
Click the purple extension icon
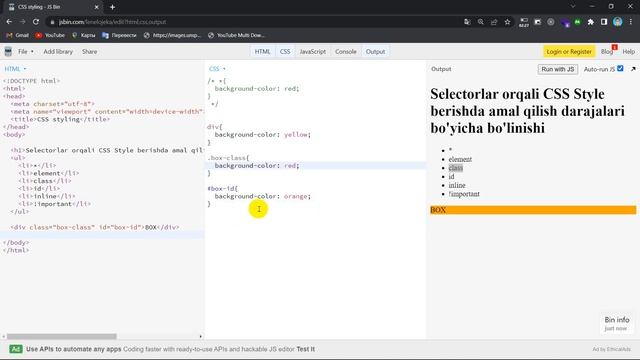click(564, 22)
